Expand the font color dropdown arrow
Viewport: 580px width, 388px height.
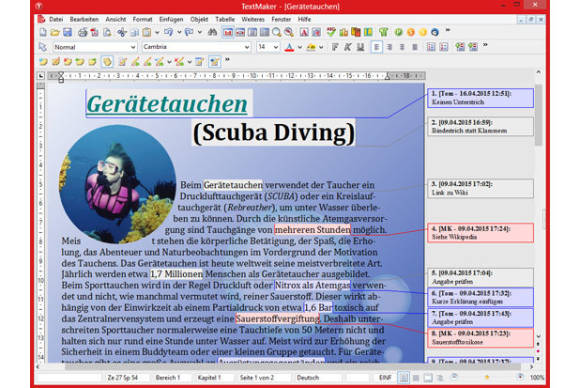300,47
